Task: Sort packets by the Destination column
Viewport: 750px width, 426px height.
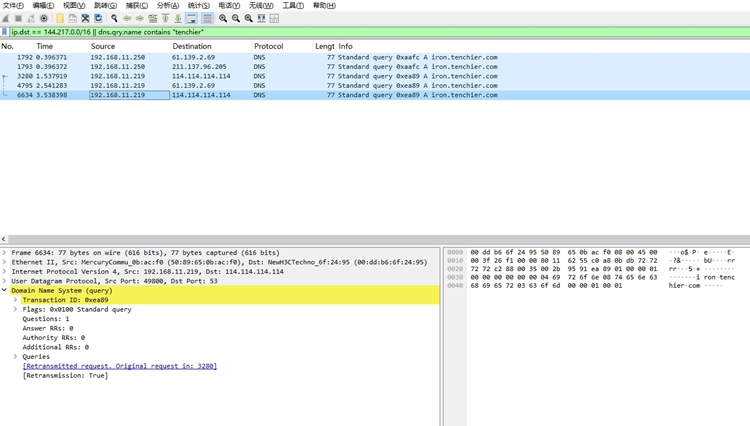Action: point(210,46)
